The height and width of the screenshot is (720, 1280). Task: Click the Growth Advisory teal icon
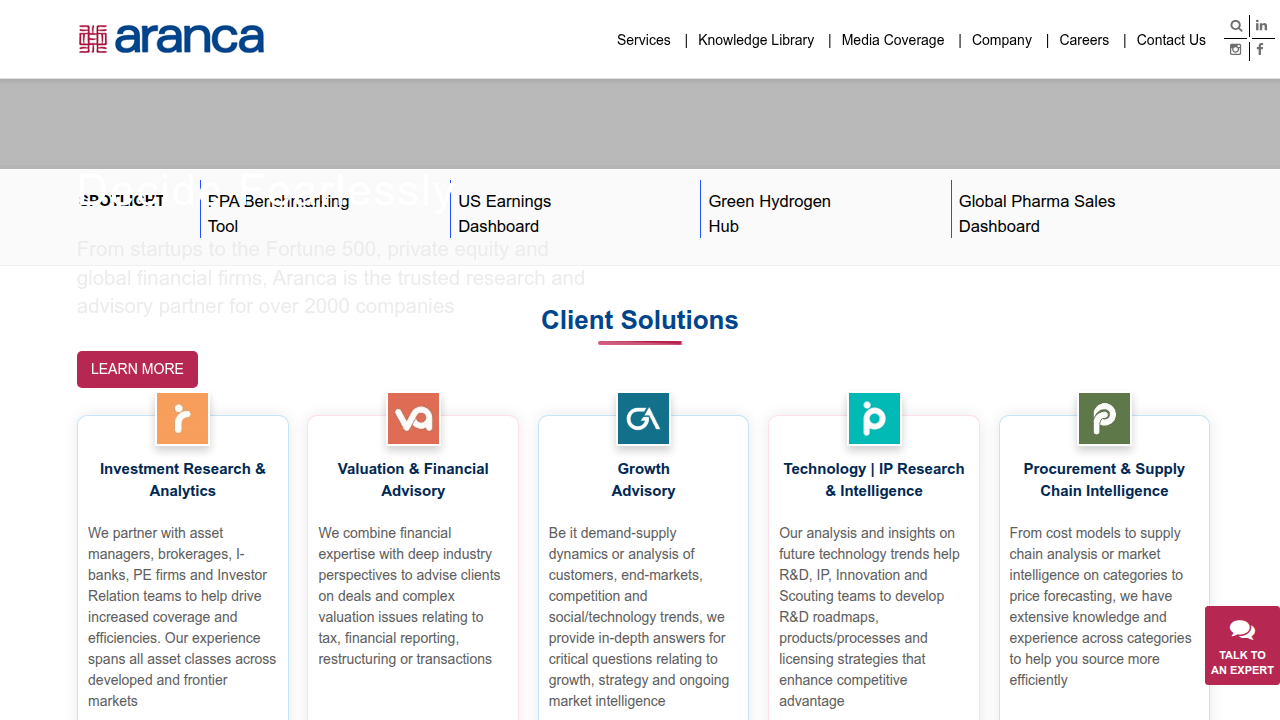pyautogui.click(x=643, y=418)
